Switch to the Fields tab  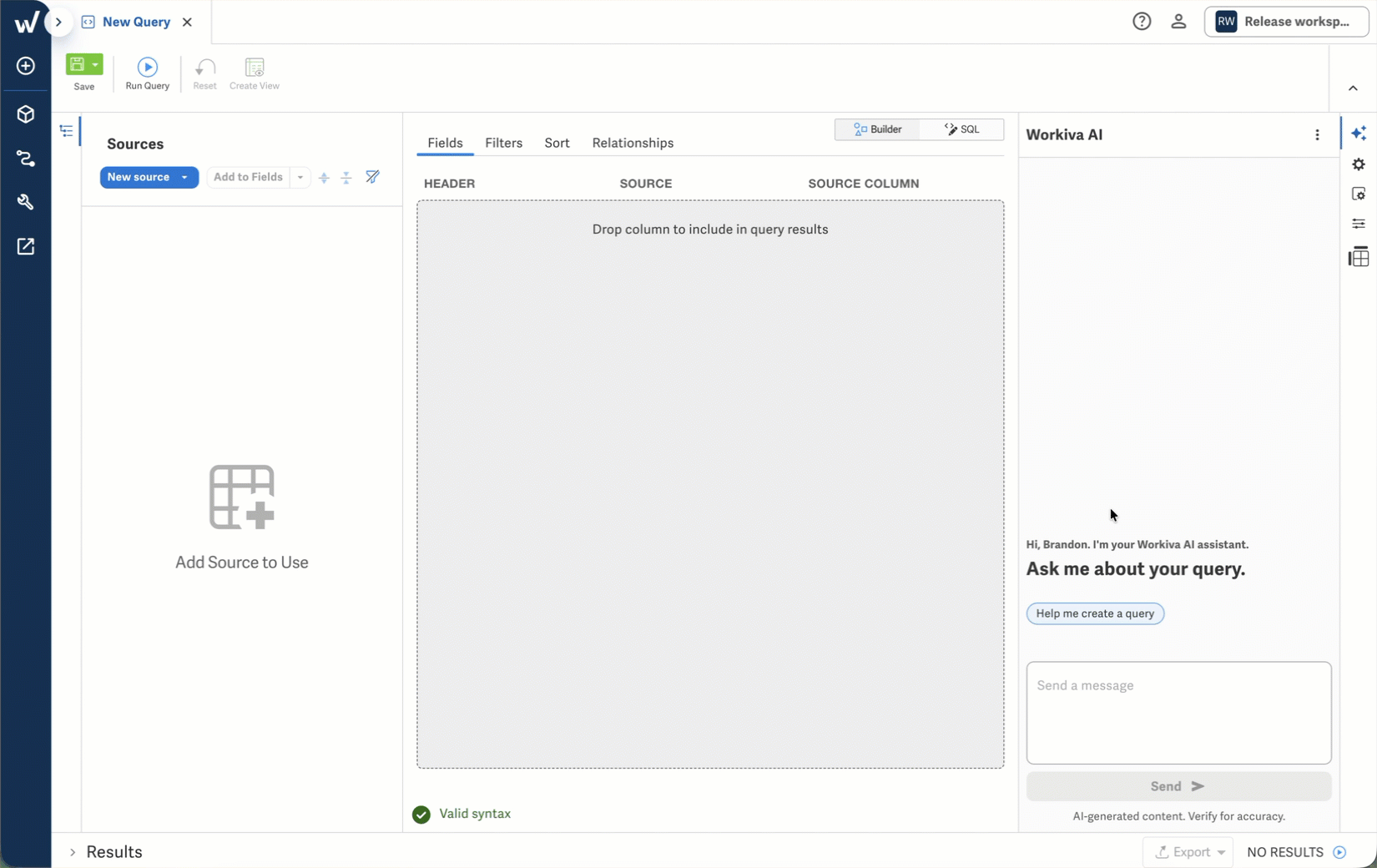pos(445,143)
